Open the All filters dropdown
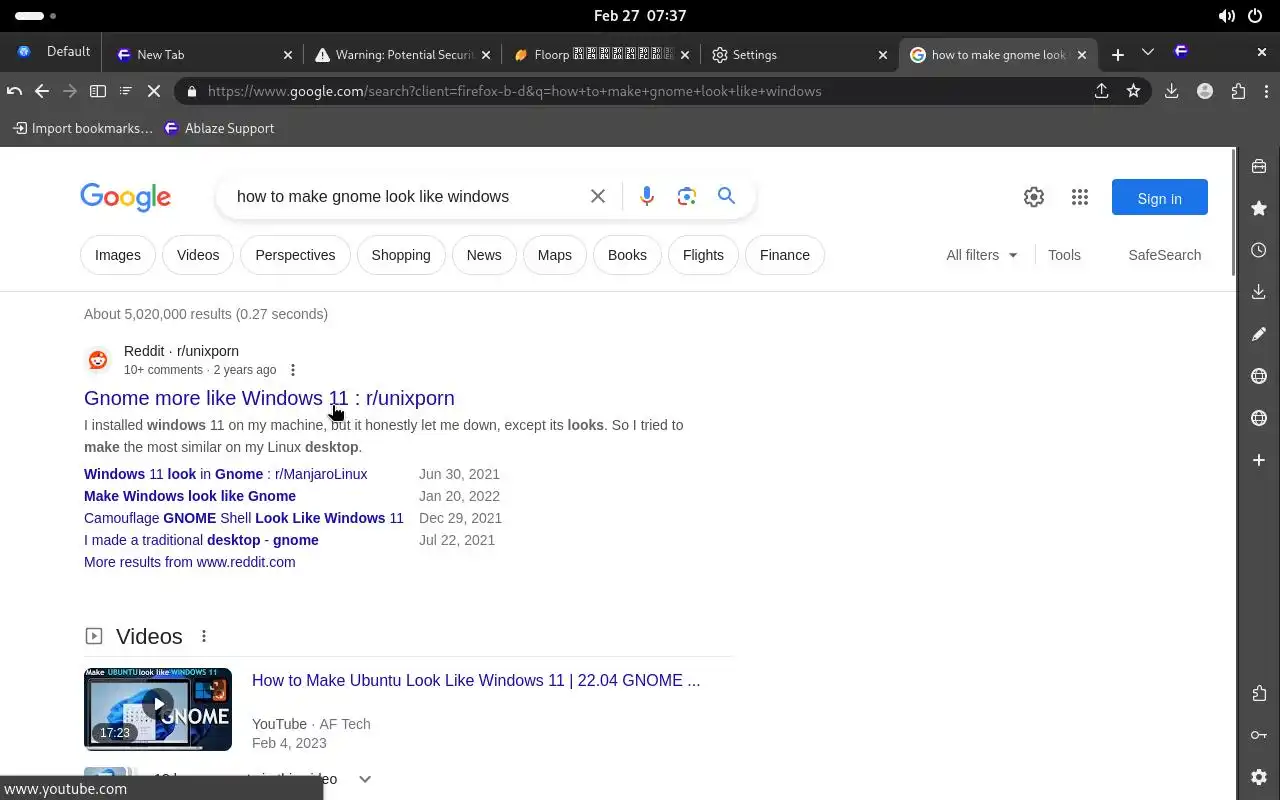This screenshot has height=800, width=1280. 982,255
